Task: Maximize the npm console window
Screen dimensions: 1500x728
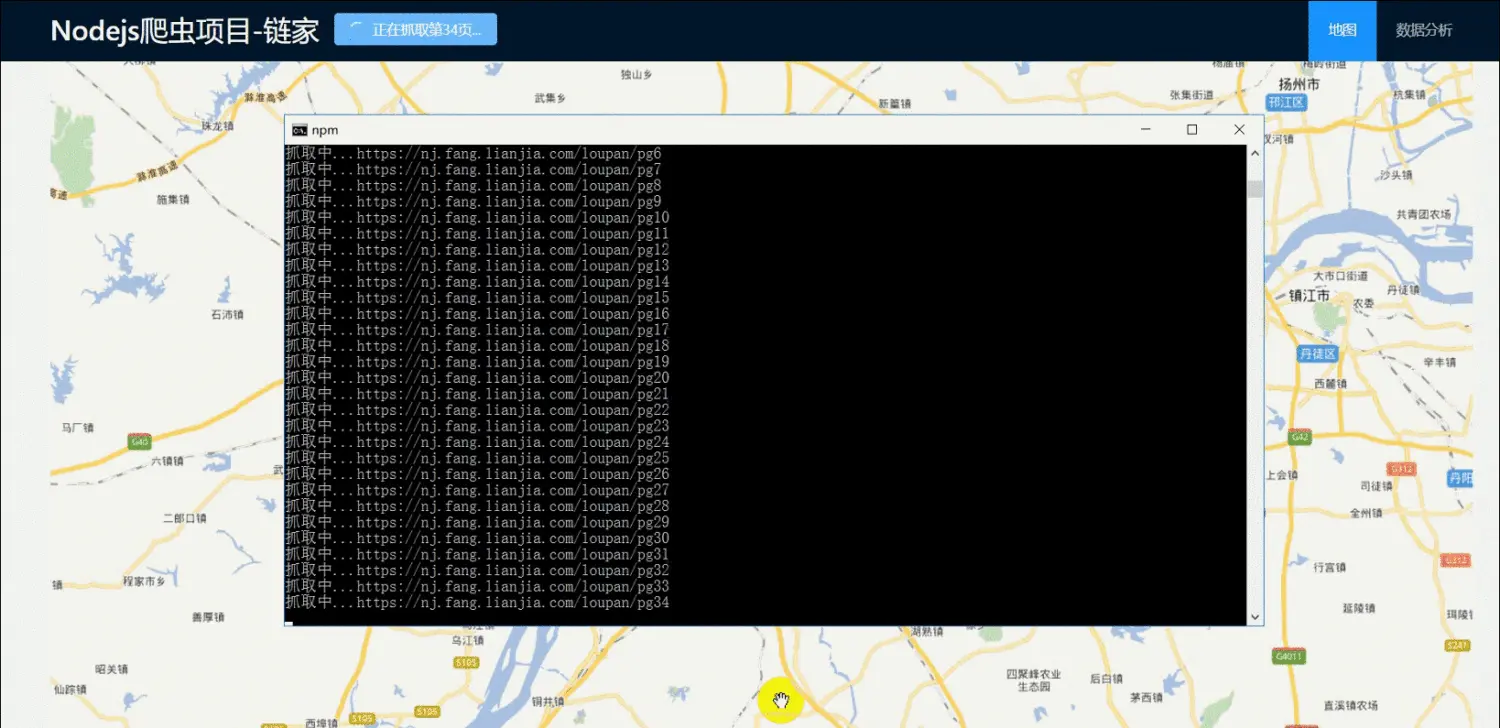Action: click(1192, 130)
